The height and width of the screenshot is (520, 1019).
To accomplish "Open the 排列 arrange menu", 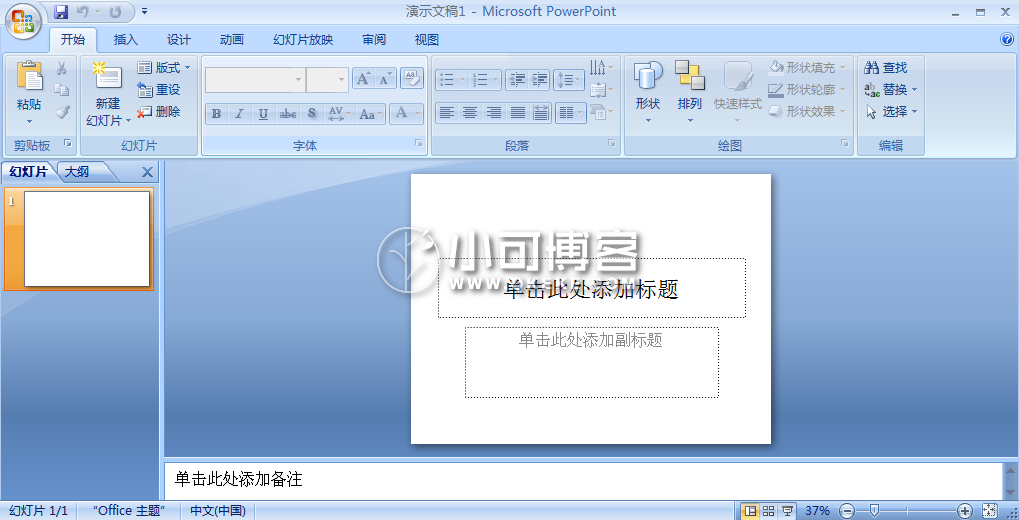I will (x=690, y=91).
